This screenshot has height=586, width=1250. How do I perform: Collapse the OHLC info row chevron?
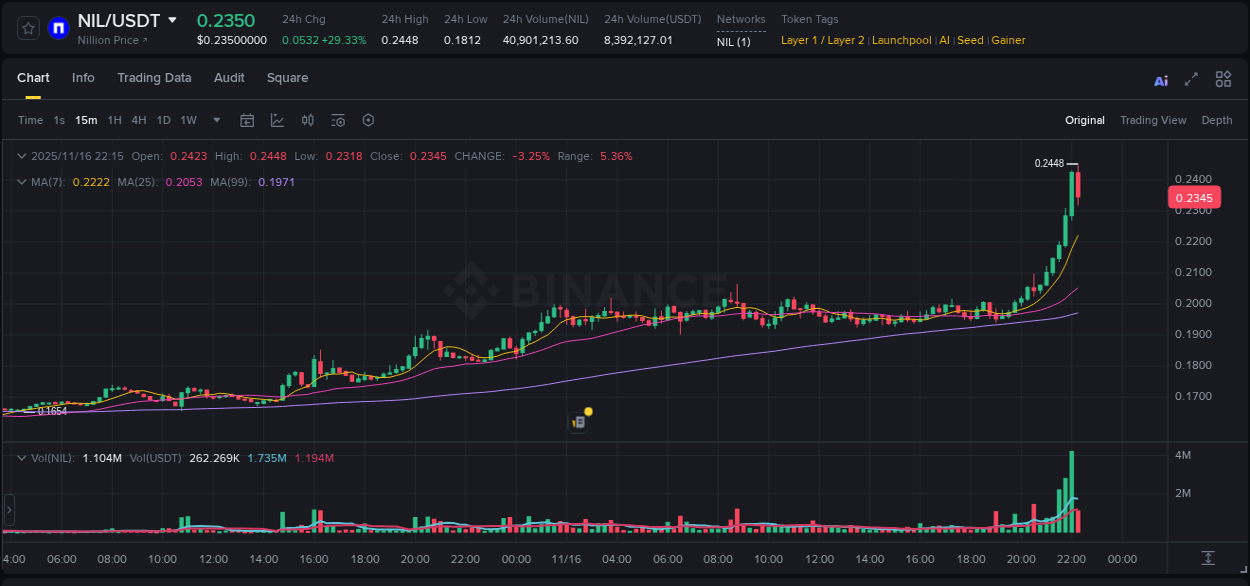coord(22,156)
